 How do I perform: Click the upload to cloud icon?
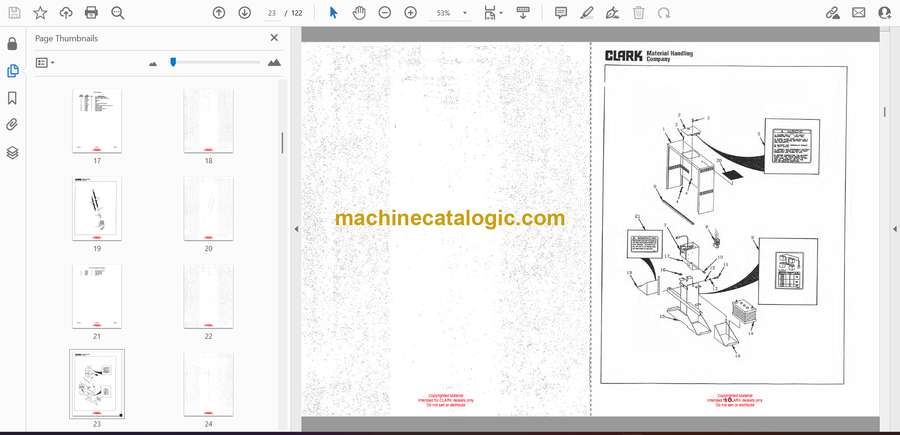[66, 13]
